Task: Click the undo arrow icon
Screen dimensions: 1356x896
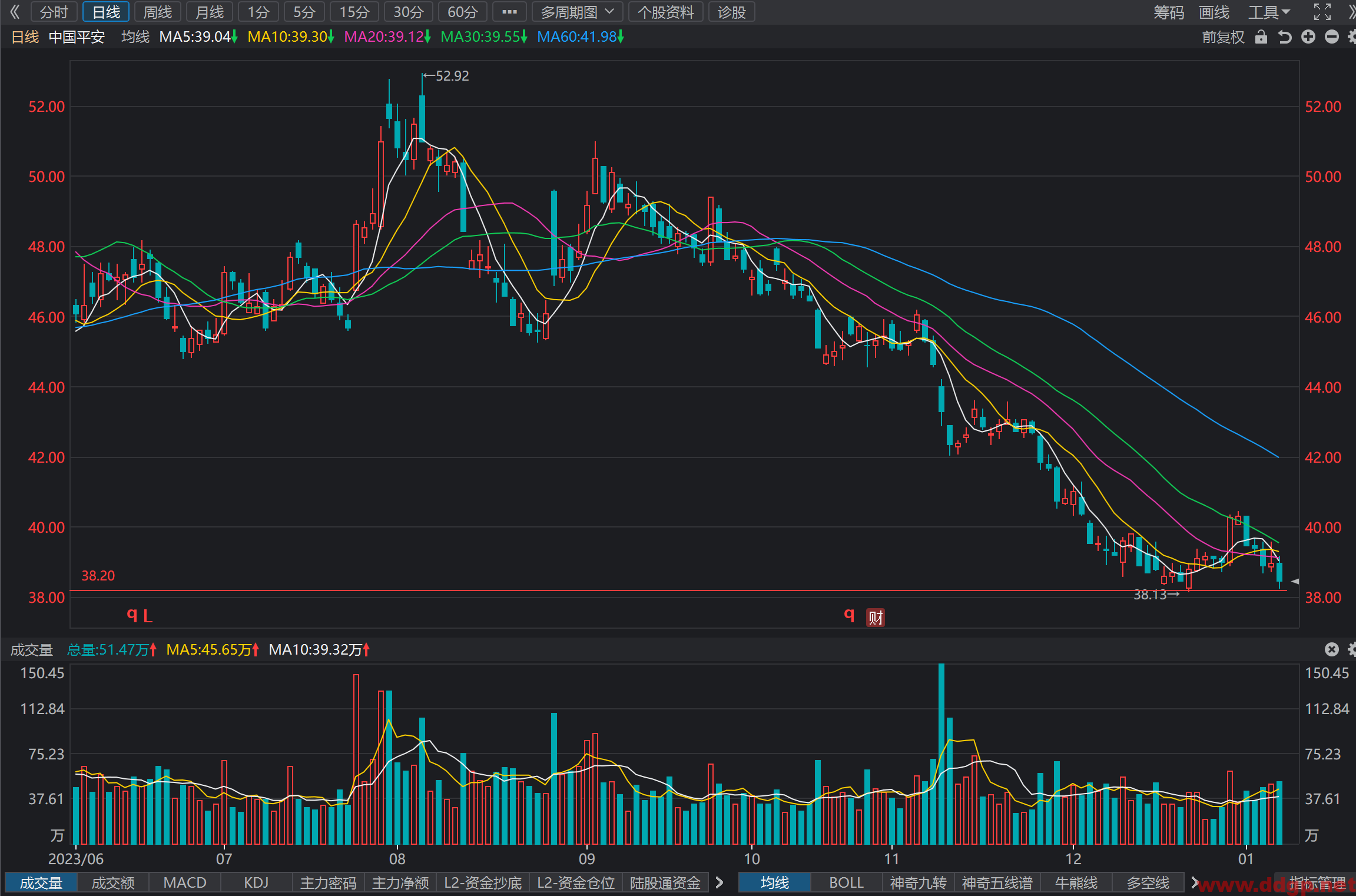Action: point(1285,37)
